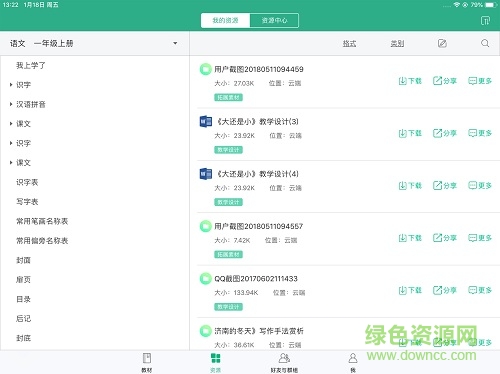The height and width of the screenshot is (374, 500).
Task: Click battery indicator in status bar
Action: (491, 5)
